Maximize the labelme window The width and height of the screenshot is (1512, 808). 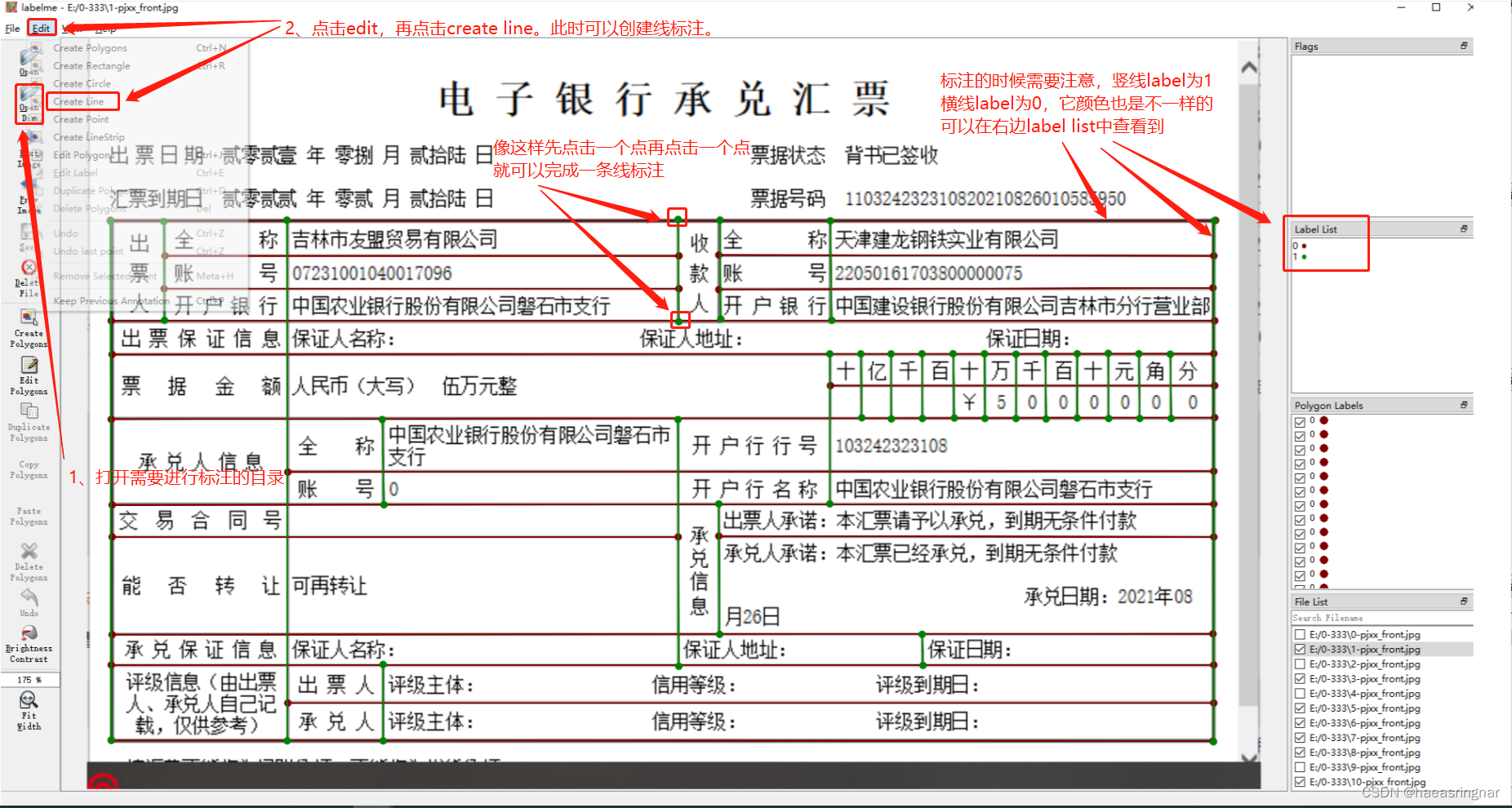1436,7
